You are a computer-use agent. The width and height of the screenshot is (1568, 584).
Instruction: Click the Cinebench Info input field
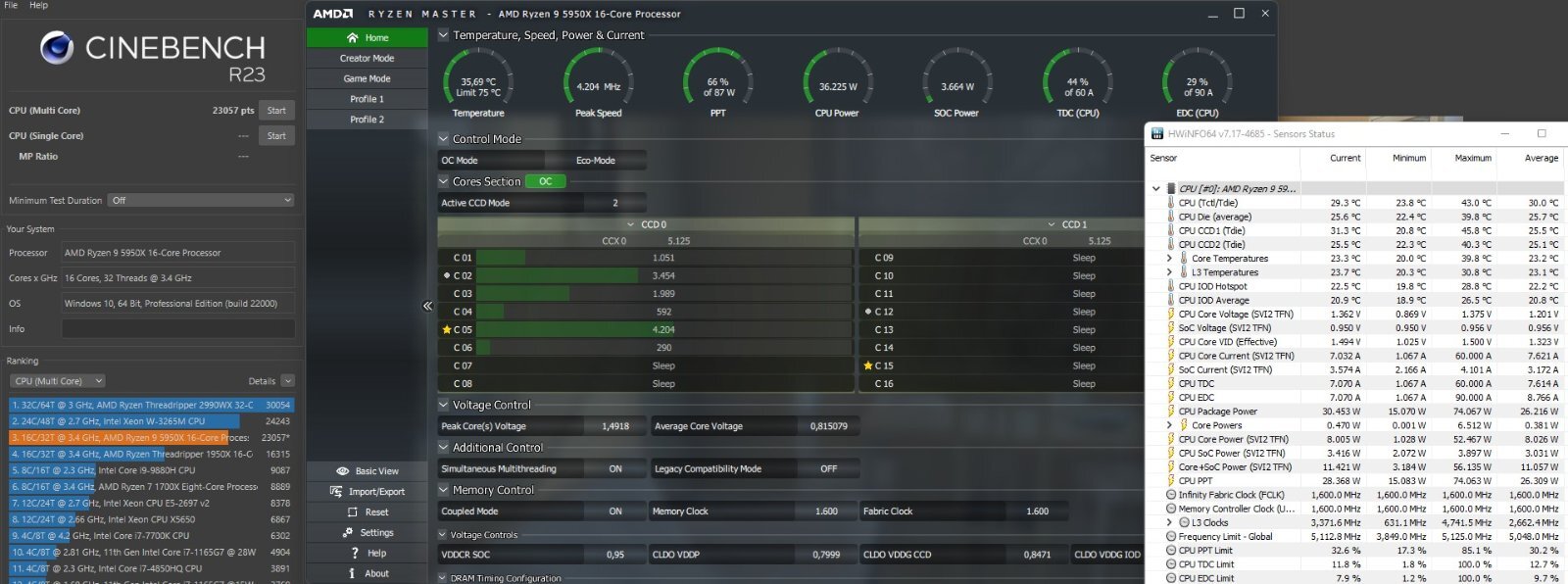(178, 329)
